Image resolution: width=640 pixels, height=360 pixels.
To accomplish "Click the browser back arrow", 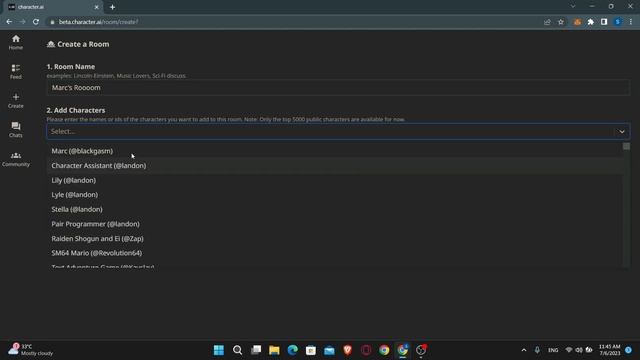I will 9,22.
